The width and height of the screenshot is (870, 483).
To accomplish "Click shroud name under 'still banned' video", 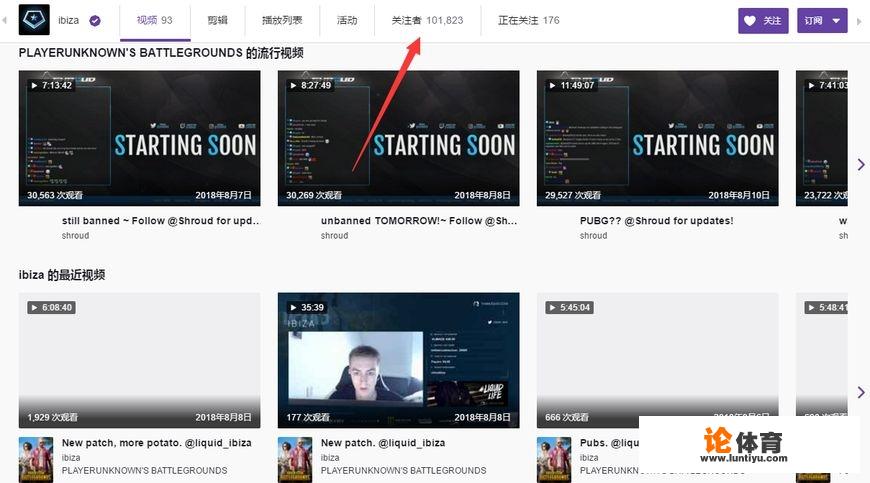I will (75, 236).
